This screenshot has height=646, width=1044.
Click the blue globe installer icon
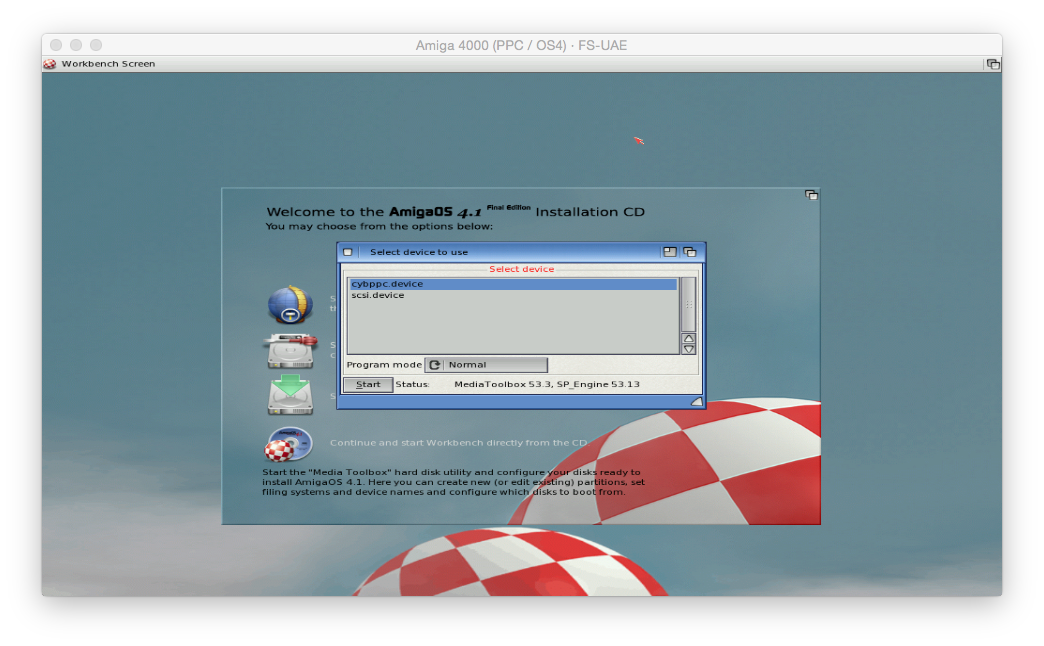pyautogui.click(x=290, y=304)
